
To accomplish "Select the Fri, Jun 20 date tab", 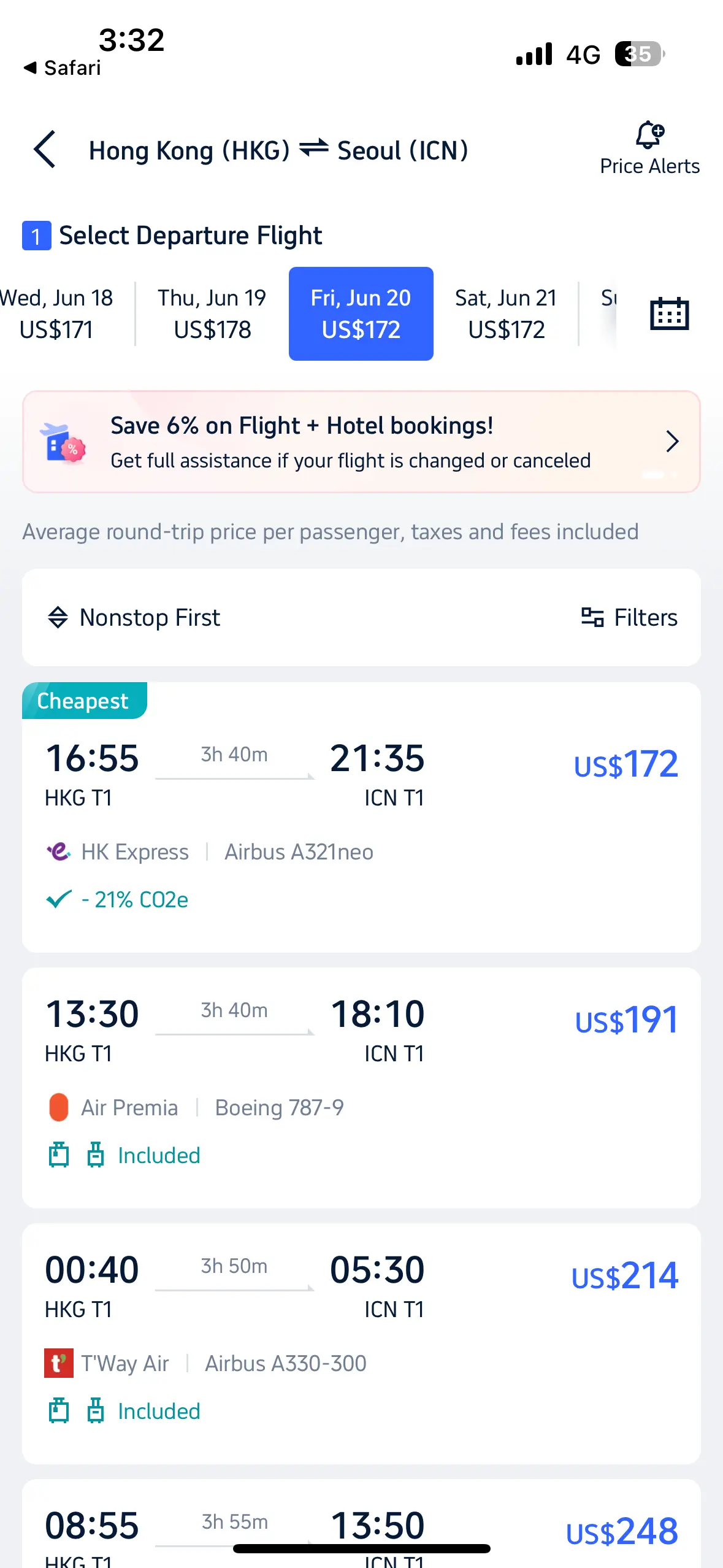I will (361, 313).
